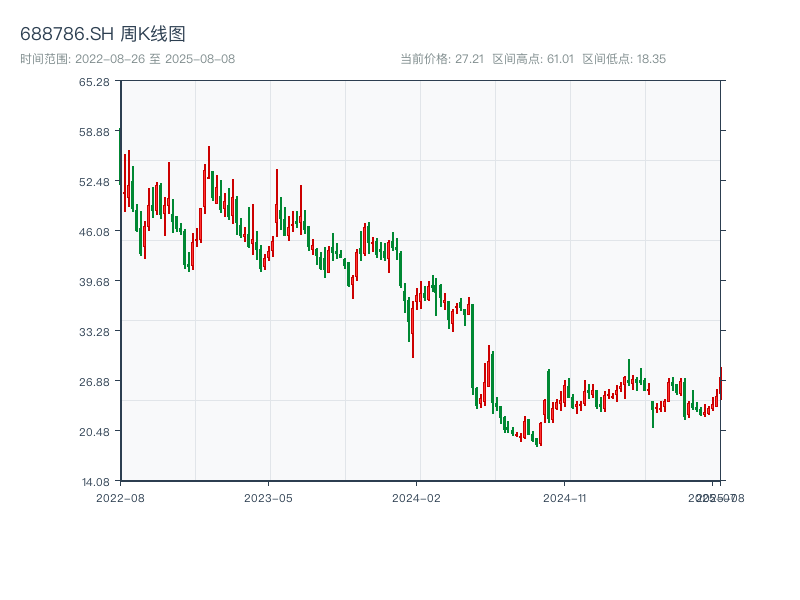800x600 pixels.
Task: Click the chart title 688786.SH 周K线图
Action: (x=103, y=34)
